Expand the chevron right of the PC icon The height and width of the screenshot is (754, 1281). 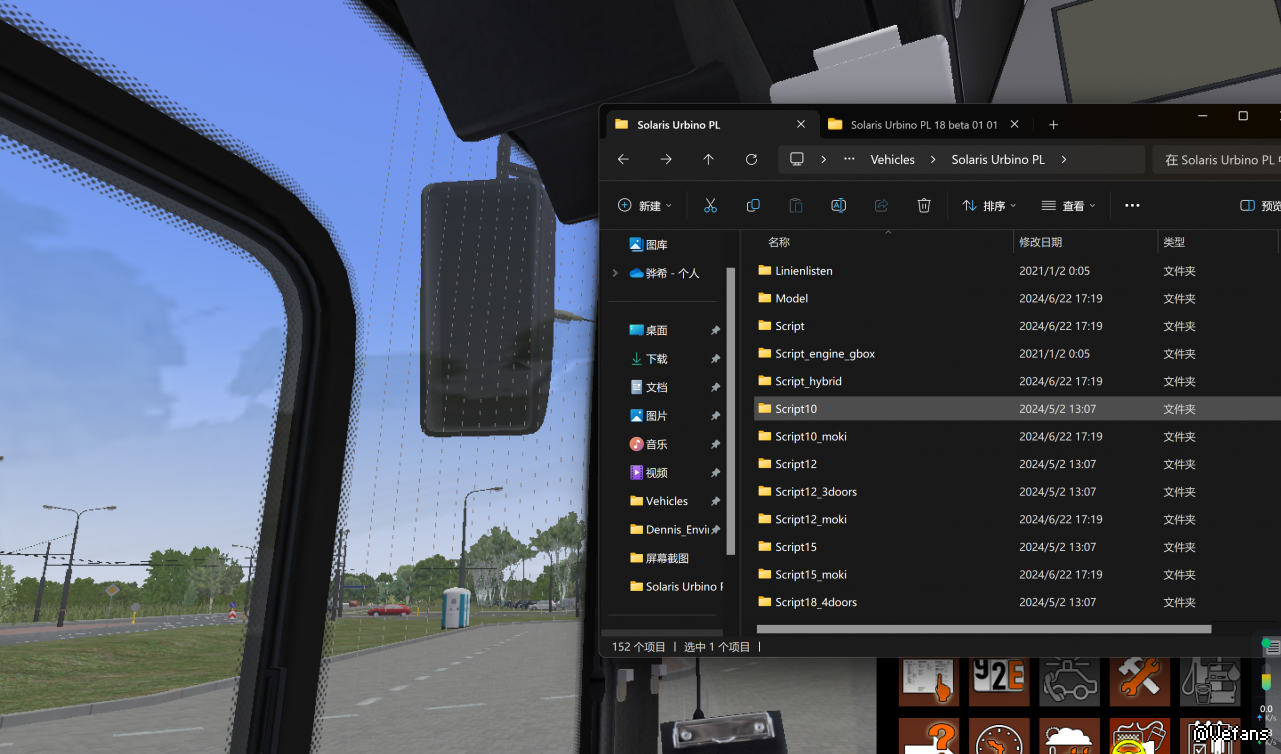[x=824, y=159]
